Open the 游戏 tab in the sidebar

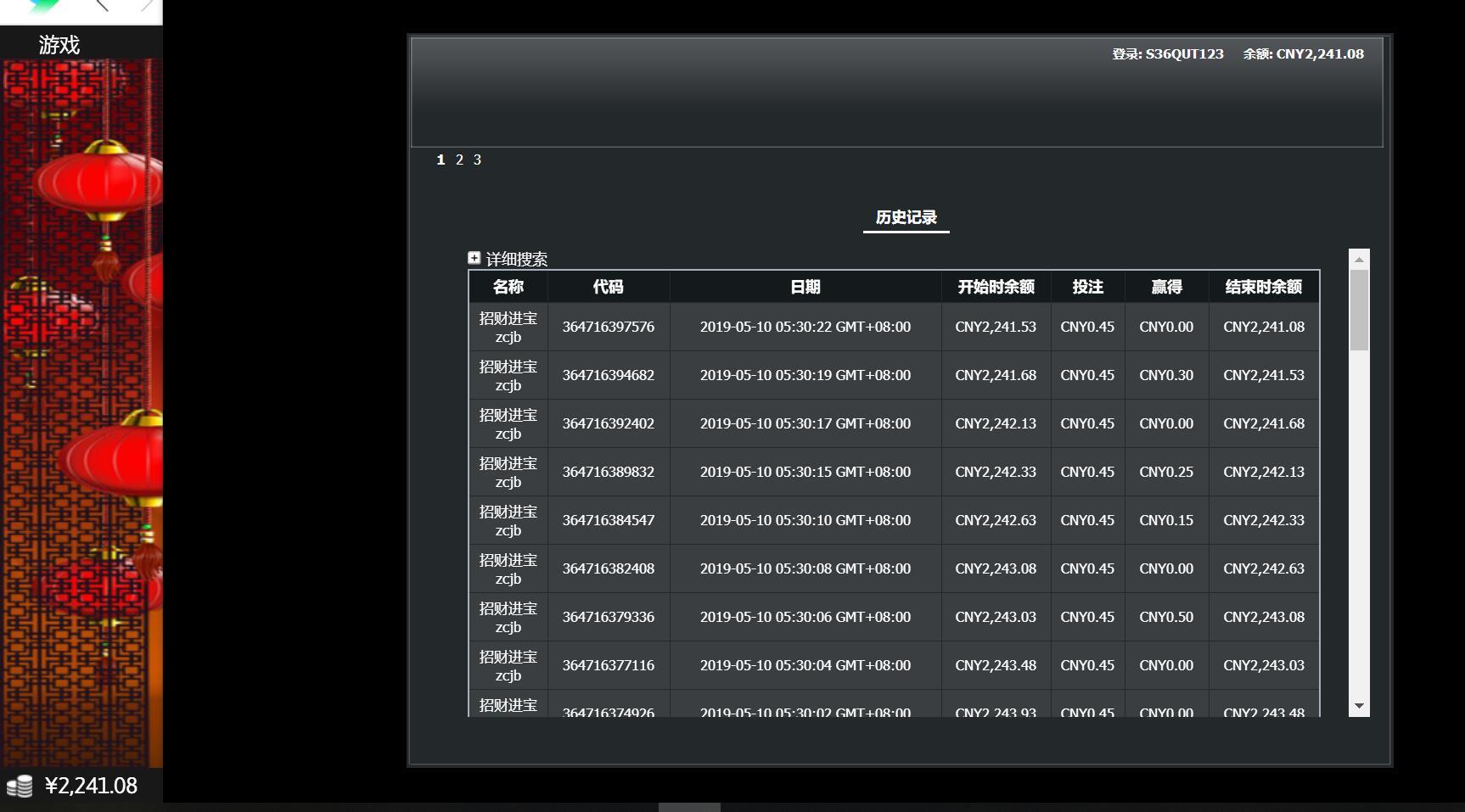pyautogui.click(x=59, y=45)
